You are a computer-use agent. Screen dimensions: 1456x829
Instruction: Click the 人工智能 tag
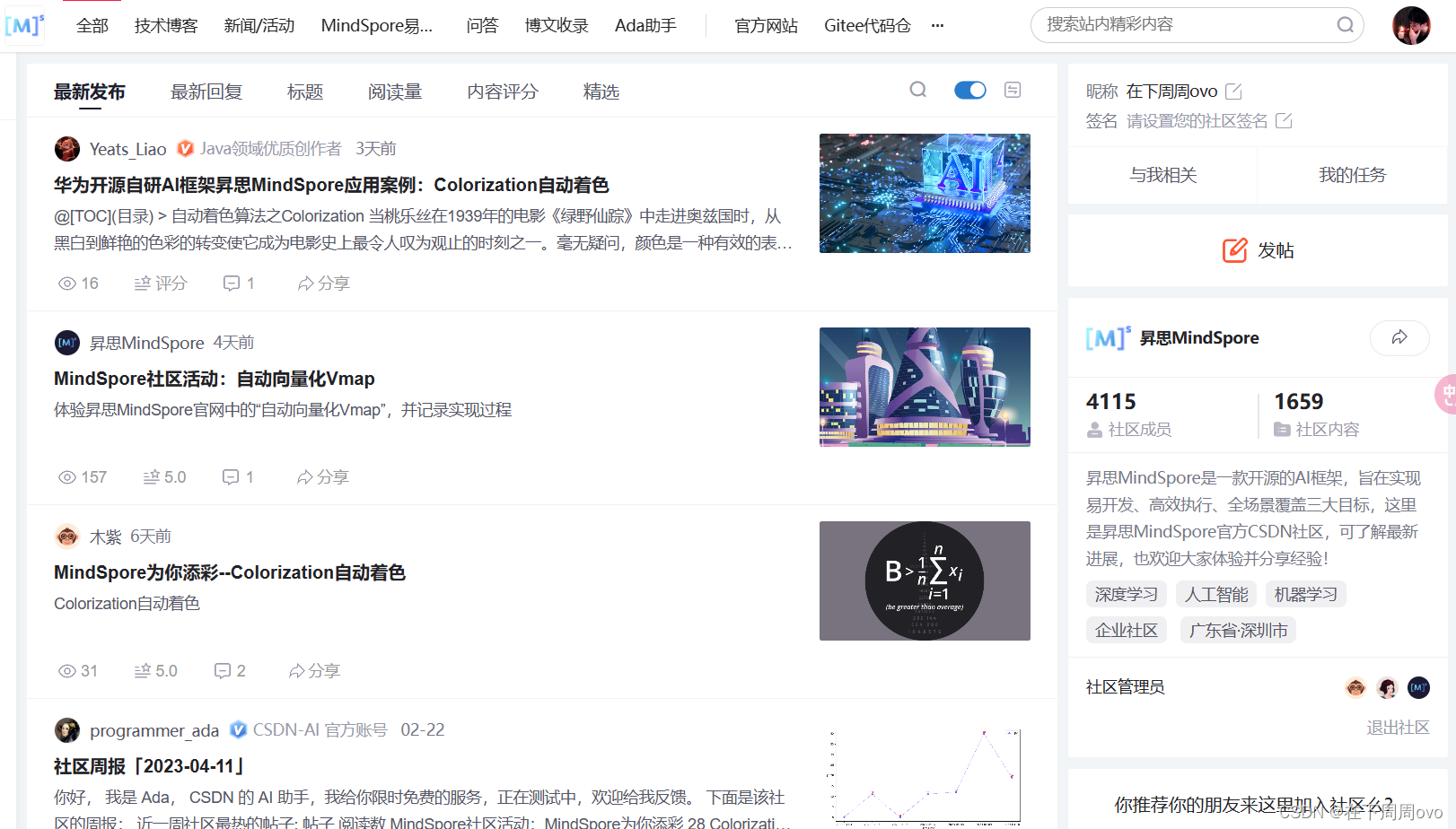coord(1216,595)
